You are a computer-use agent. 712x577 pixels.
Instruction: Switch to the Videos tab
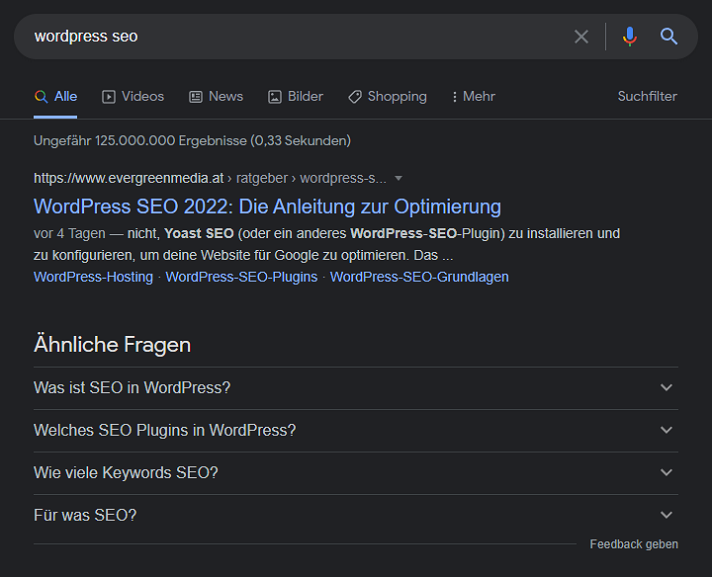pyautogui.click(x=133, y=97)
